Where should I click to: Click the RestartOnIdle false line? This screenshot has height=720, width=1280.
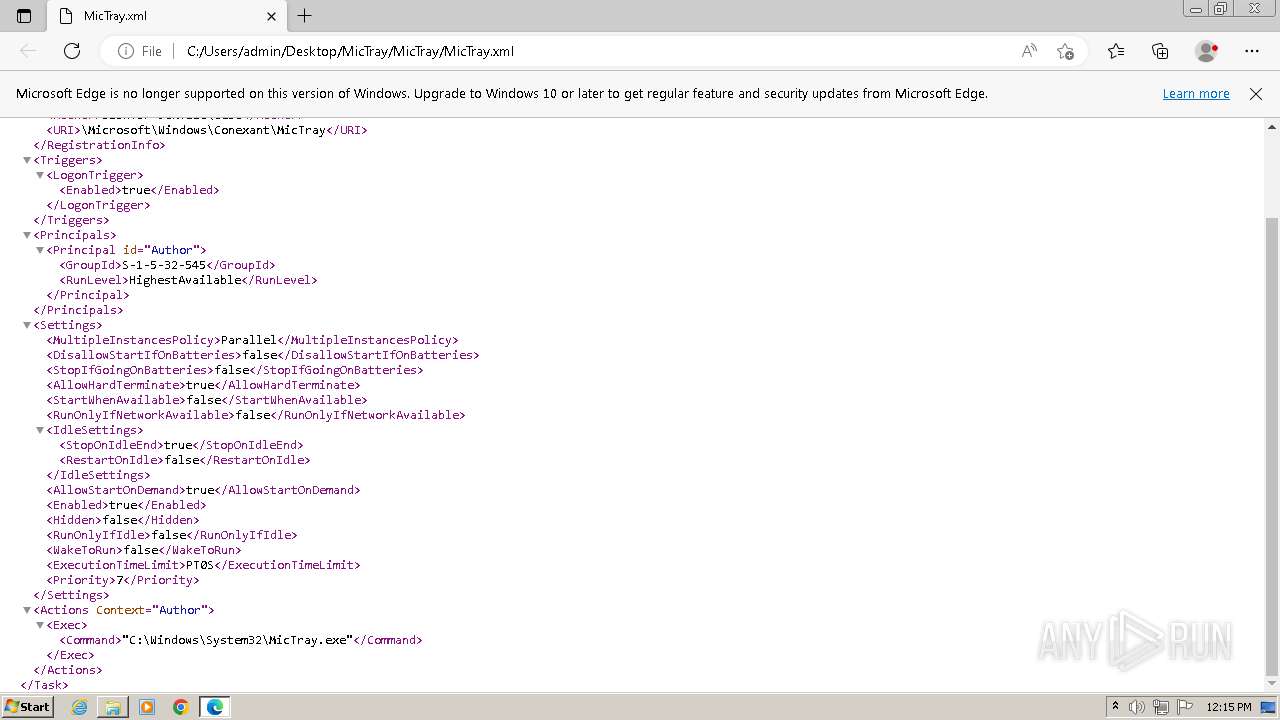click(x=185, y=460)
